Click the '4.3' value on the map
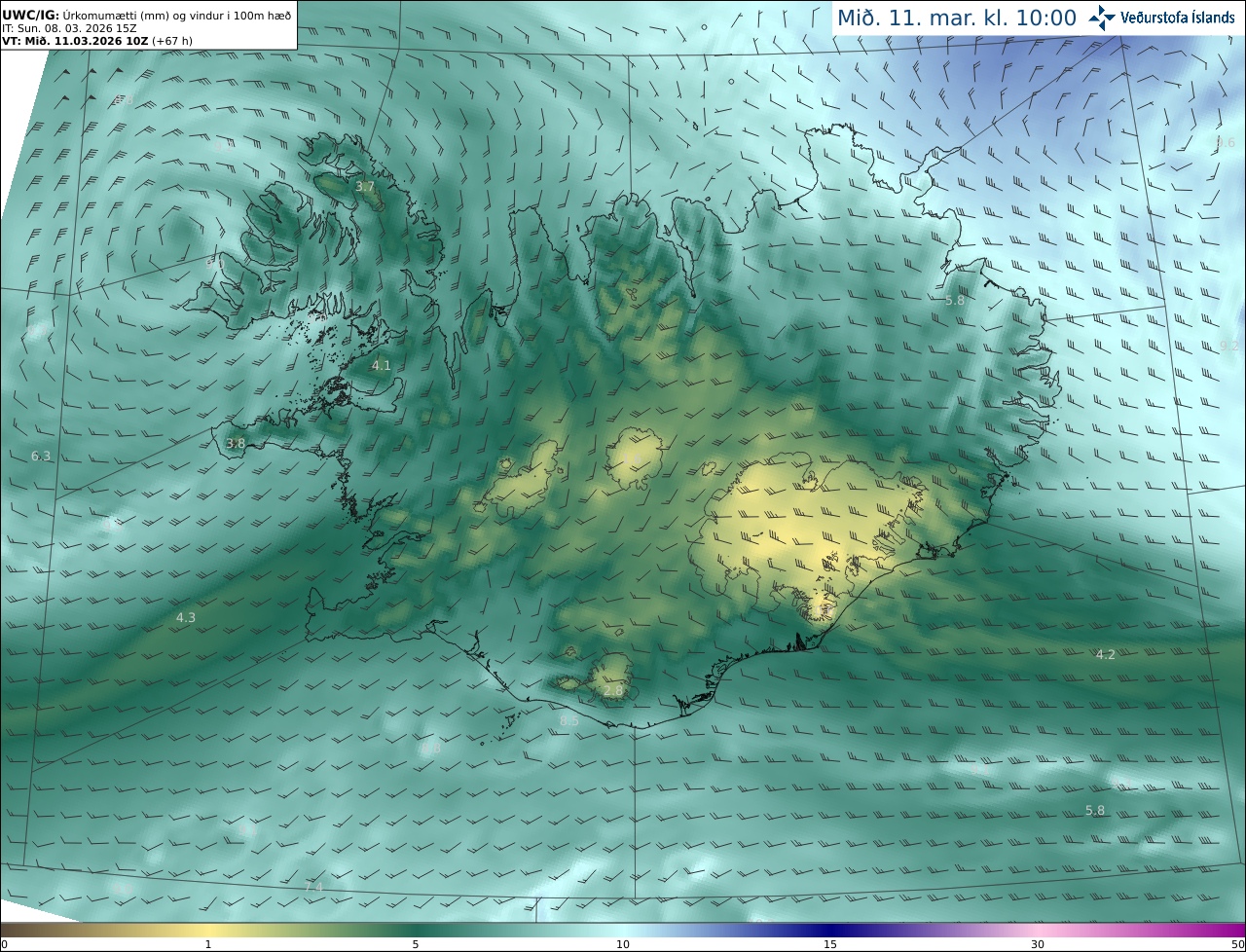Screen dimensions: 1246x952 tap(186, 618)
